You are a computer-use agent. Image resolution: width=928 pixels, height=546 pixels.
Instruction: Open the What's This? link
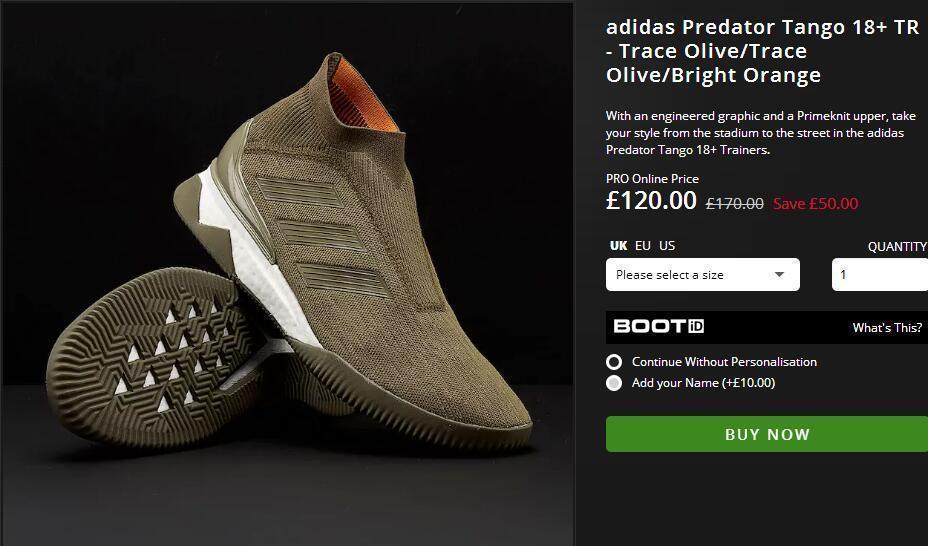point(887,328)
